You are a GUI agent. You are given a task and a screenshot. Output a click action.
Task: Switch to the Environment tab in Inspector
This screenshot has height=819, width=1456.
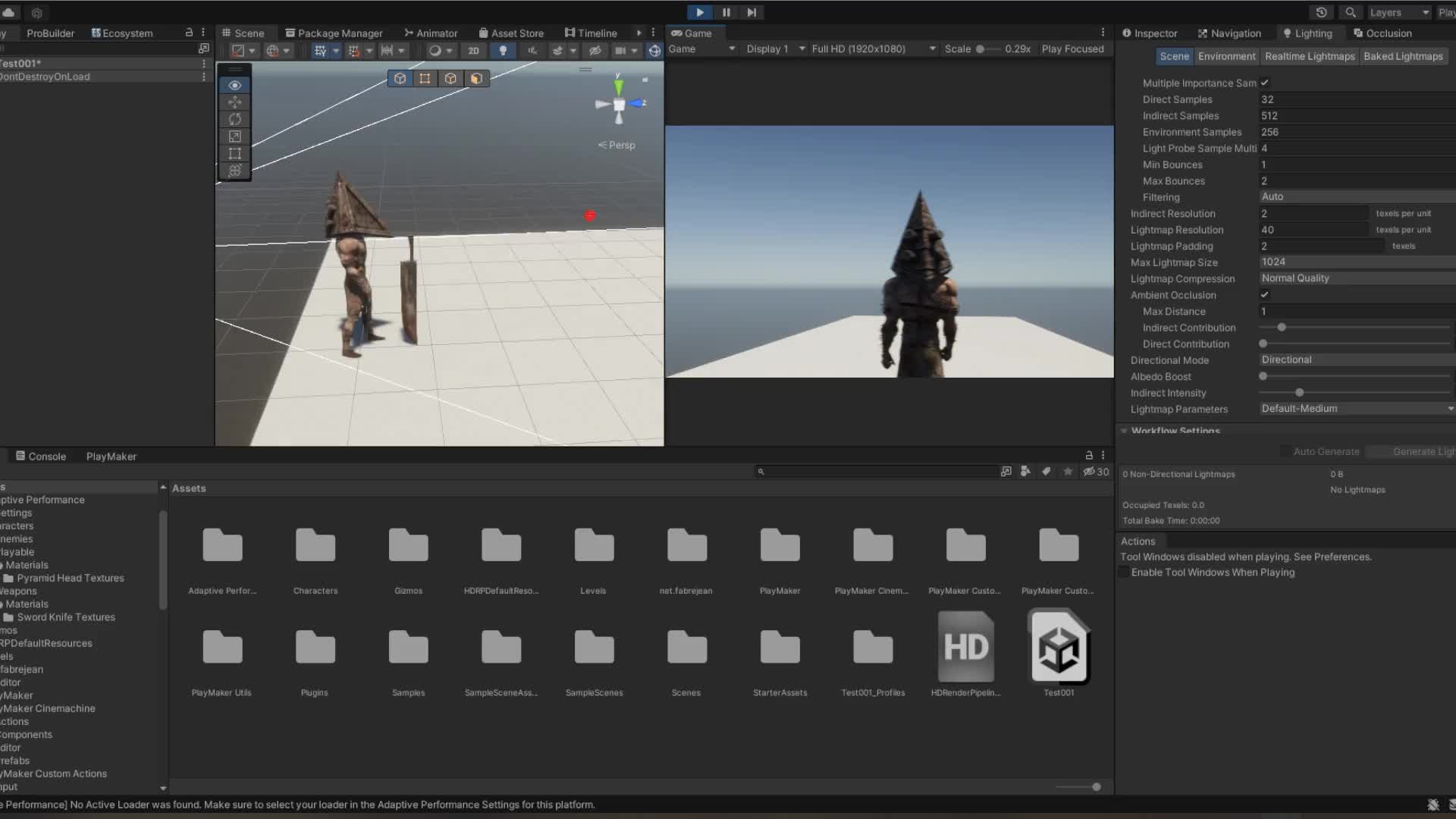tap(1225, 56)
